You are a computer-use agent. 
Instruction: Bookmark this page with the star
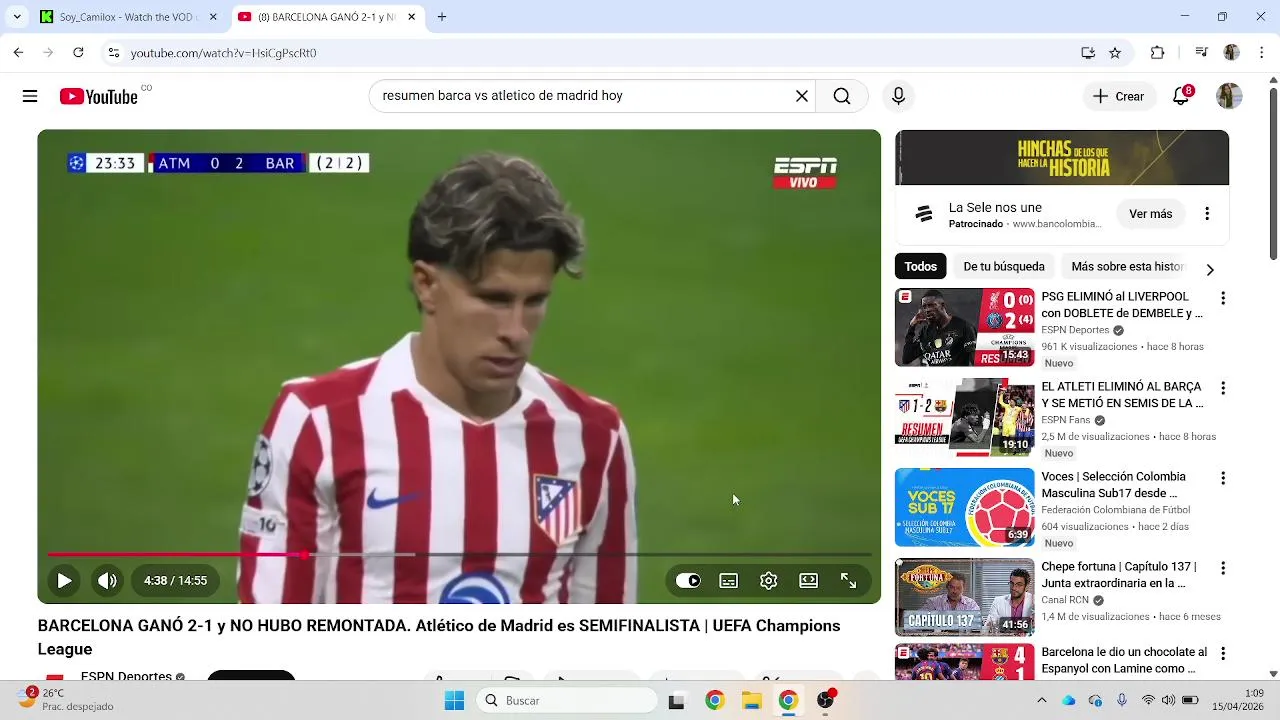[1115, 53]
